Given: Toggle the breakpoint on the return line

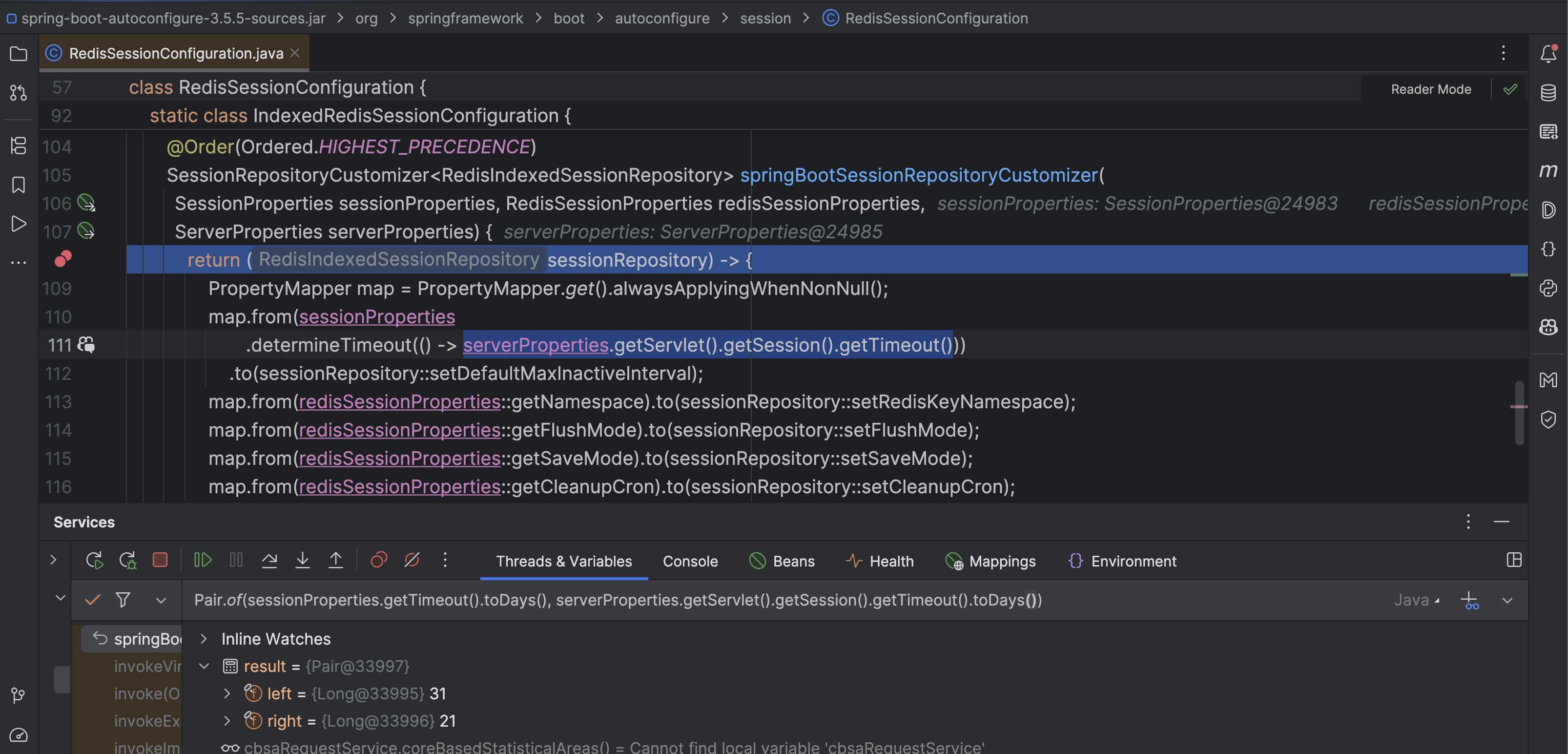Looking at the screenshot, I should [x=62, y=259].
